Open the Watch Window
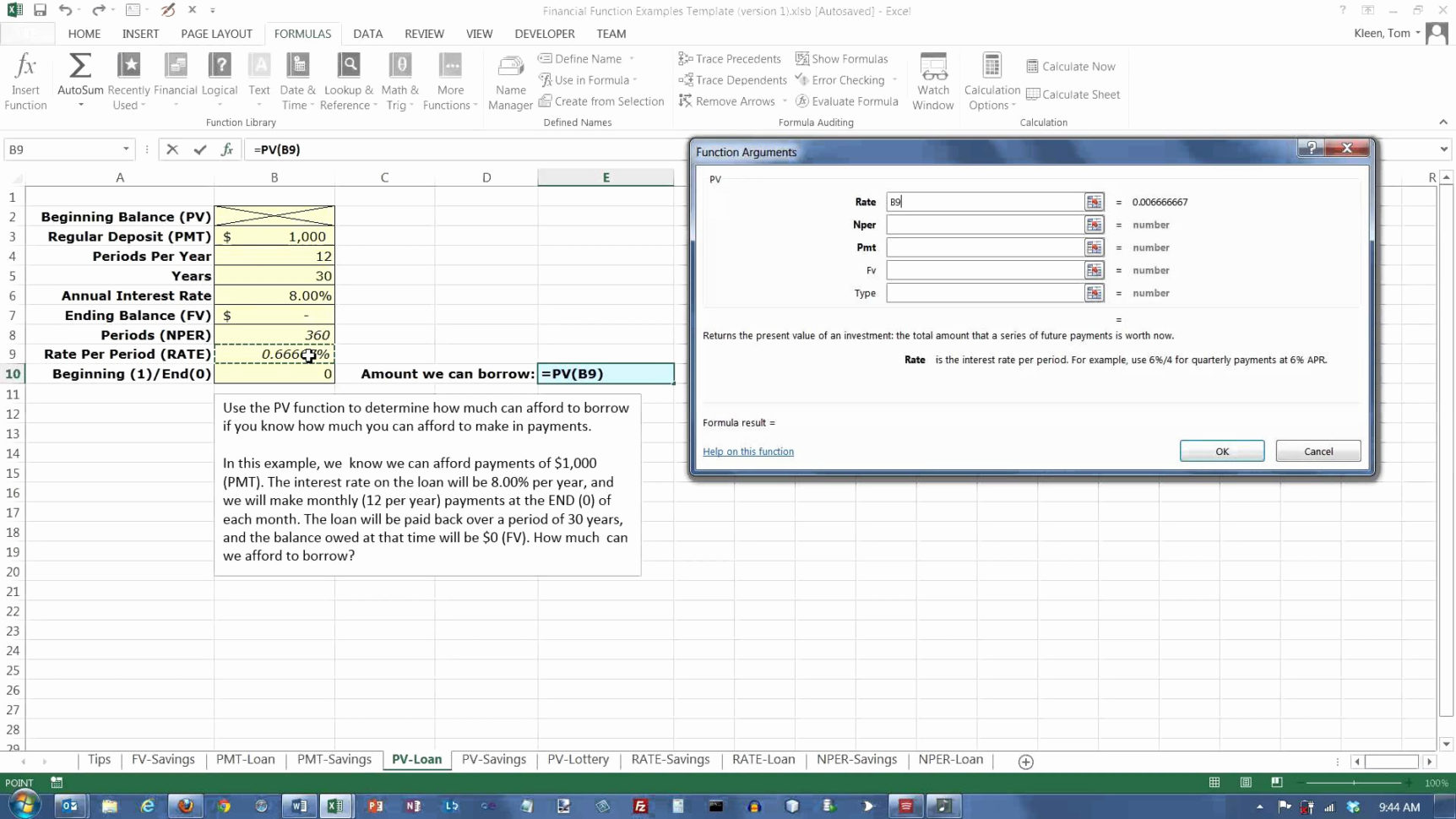1456x819 pixels. tap(932, 81)
